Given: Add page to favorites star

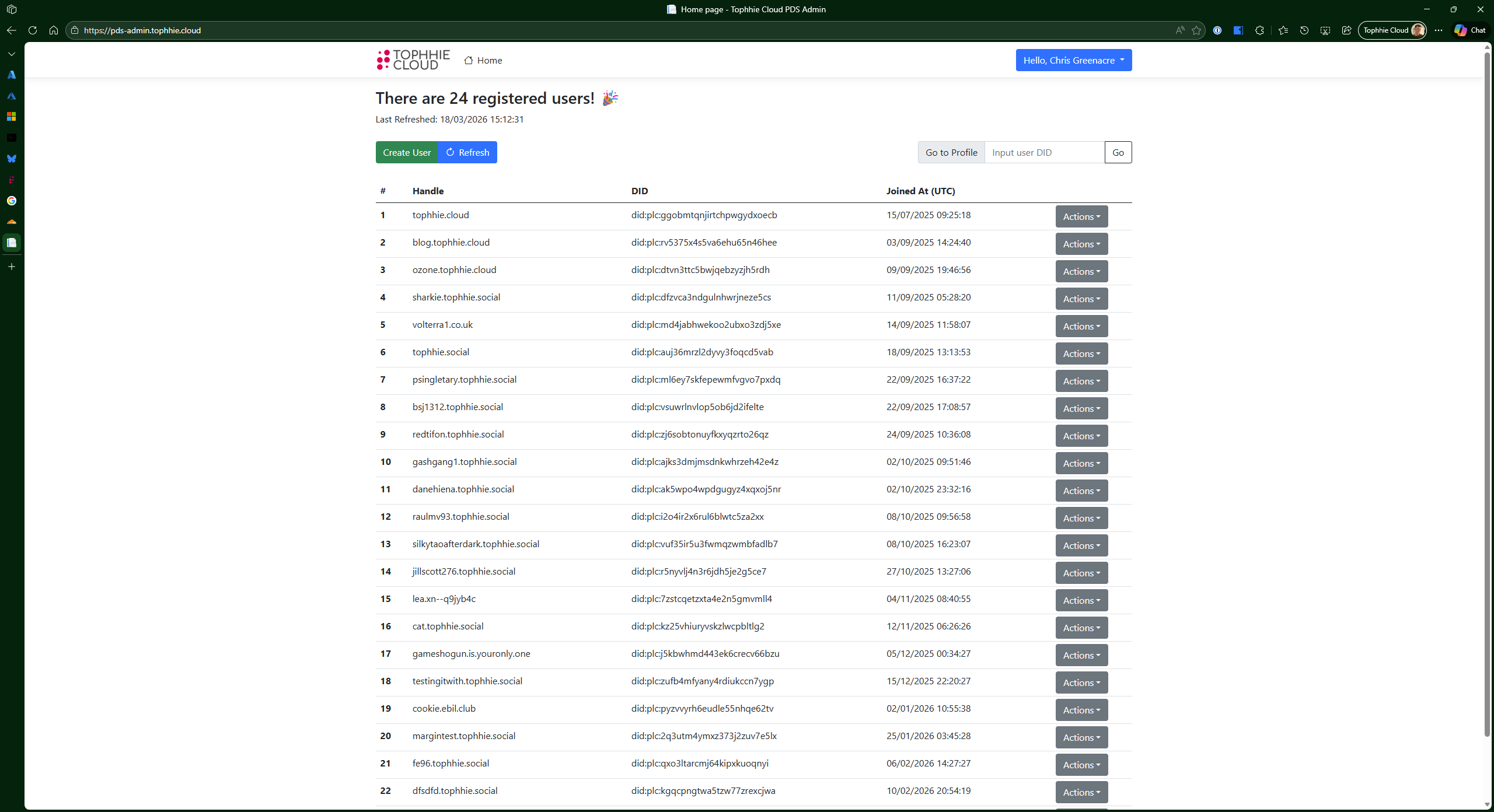Looking at the screenshot, I should [x=1196, y=30].
